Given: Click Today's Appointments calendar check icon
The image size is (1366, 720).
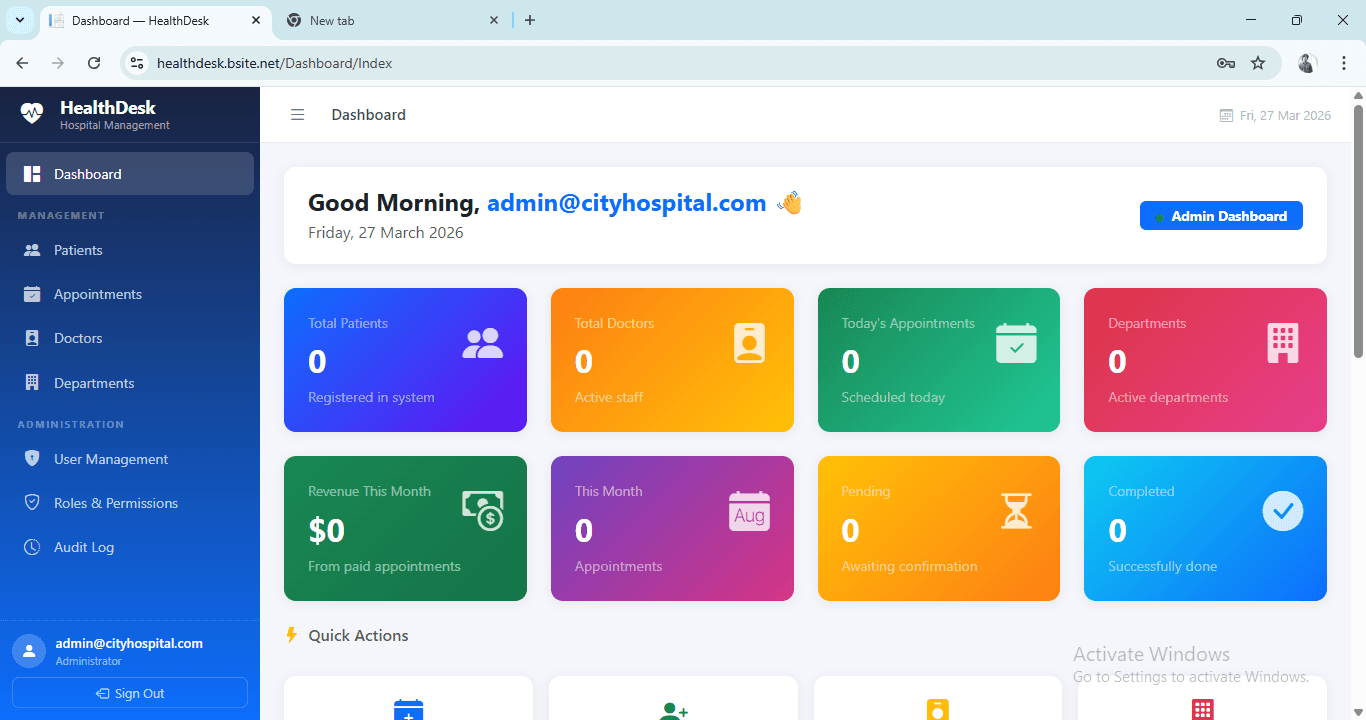Looking at the screenshot, I should click(x=1016, y=343).
